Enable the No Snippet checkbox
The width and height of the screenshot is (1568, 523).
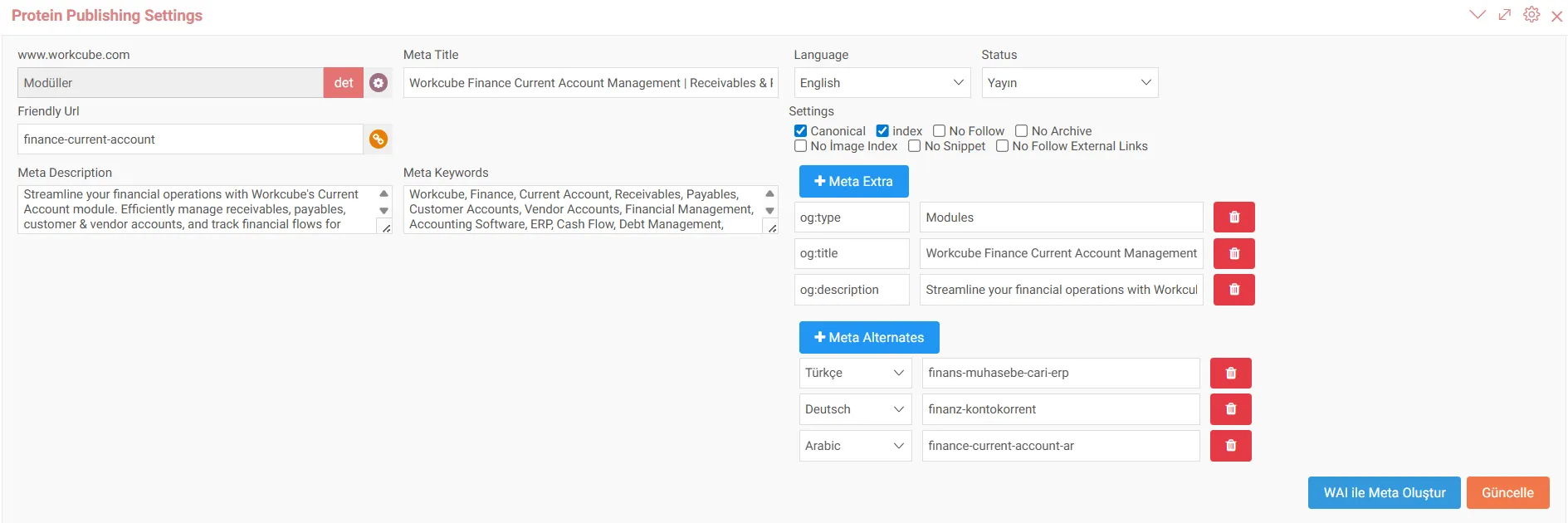click(x=915, y=146)
